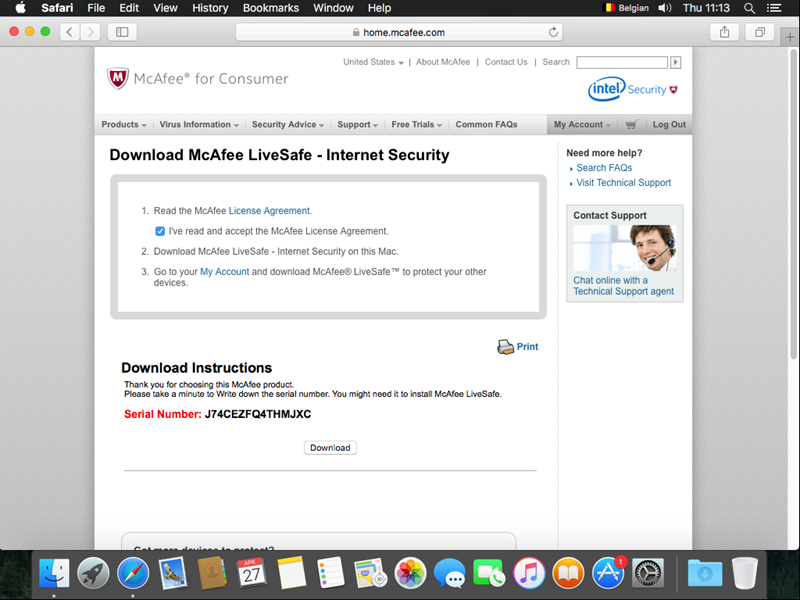Open Launchpad from the Dock
Image resolution: width=800 pixels, height=600 pixels.
[x=93, y=573]
